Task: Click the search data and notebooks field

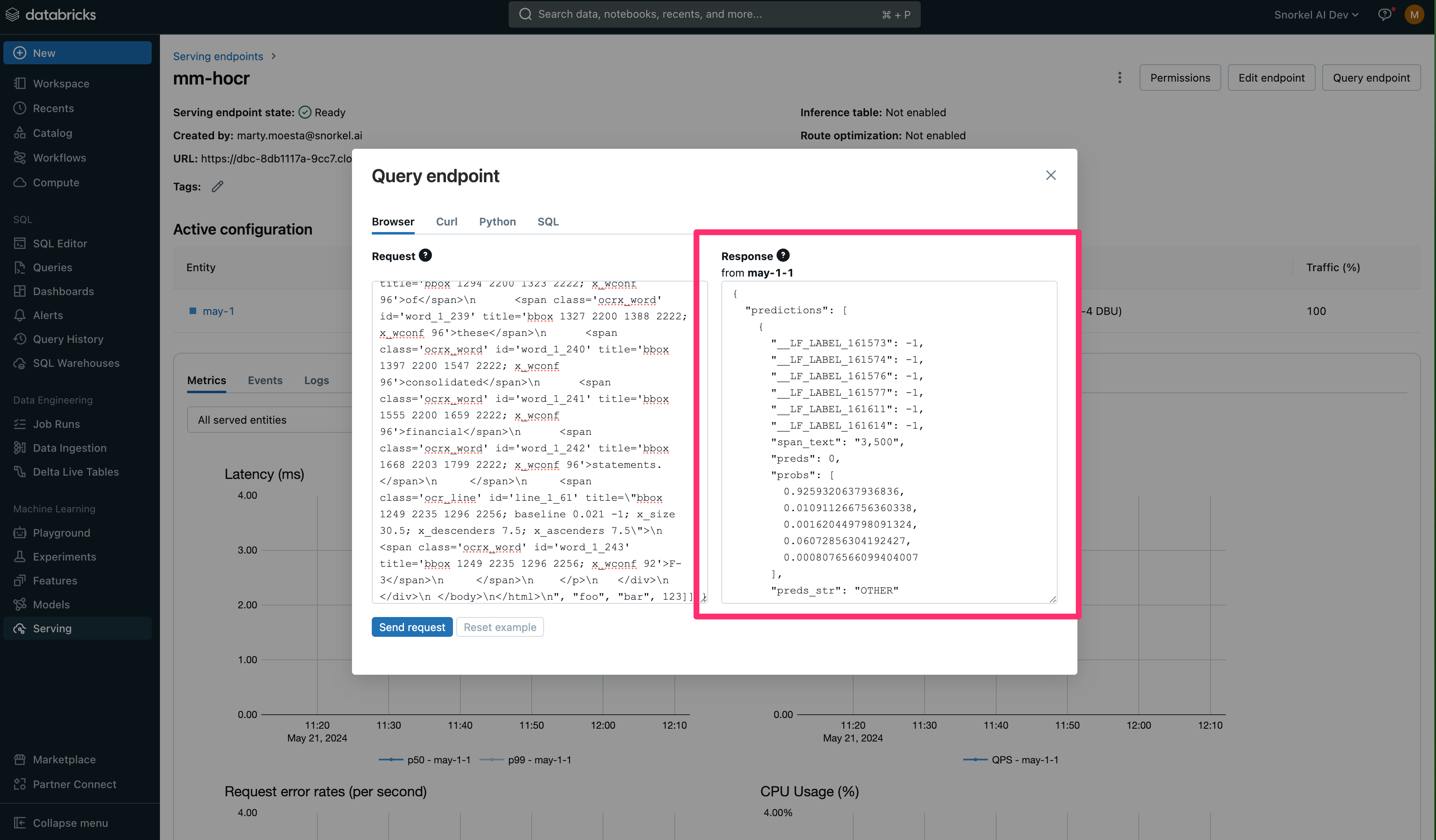Action: pyautogui.click(x=714, y=14)
